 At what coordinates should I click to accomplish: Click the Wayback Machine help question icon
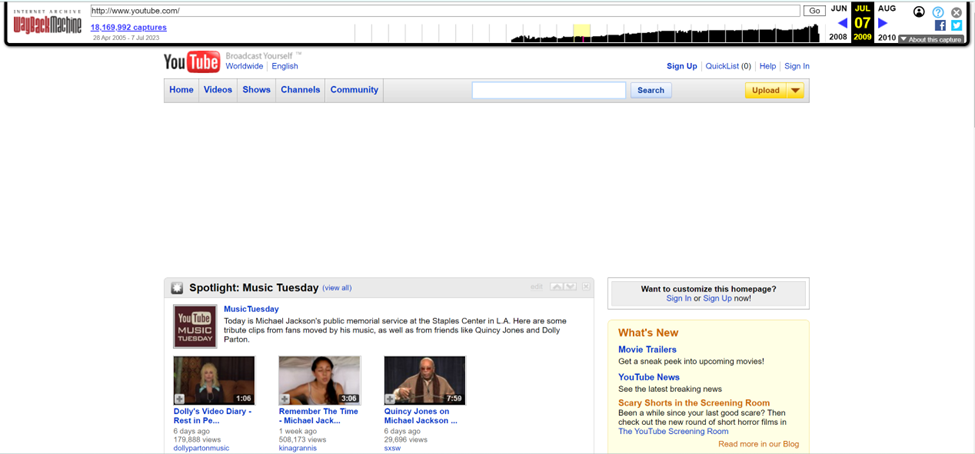(x=938, y=12)
